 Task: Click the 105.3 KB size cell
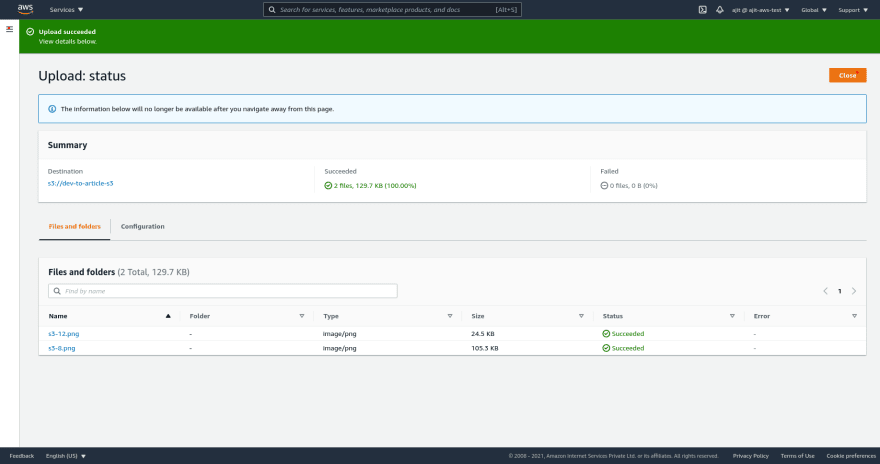coord(485,348)
